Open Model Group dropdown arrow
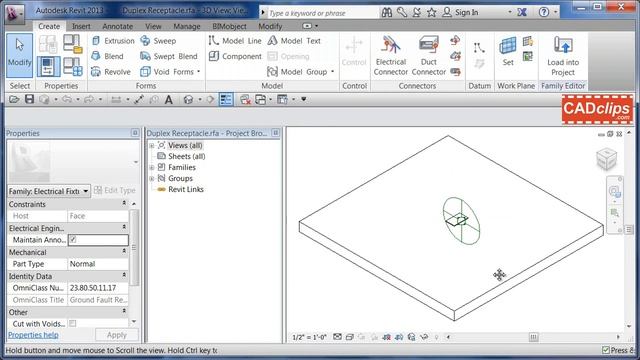Screen dimensions: 640x360 coord(332,72)
